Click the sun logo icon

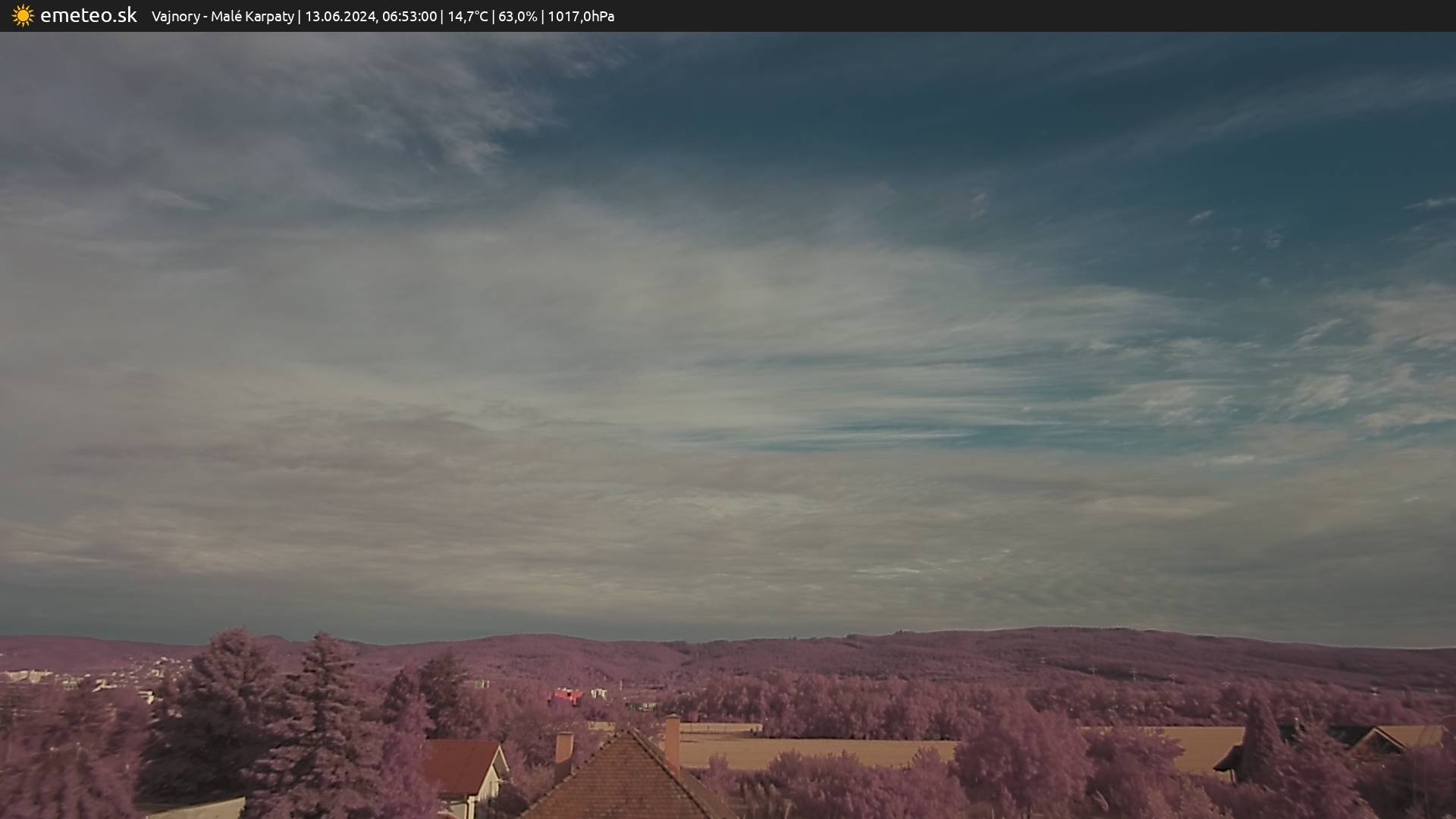click(23, 15)
